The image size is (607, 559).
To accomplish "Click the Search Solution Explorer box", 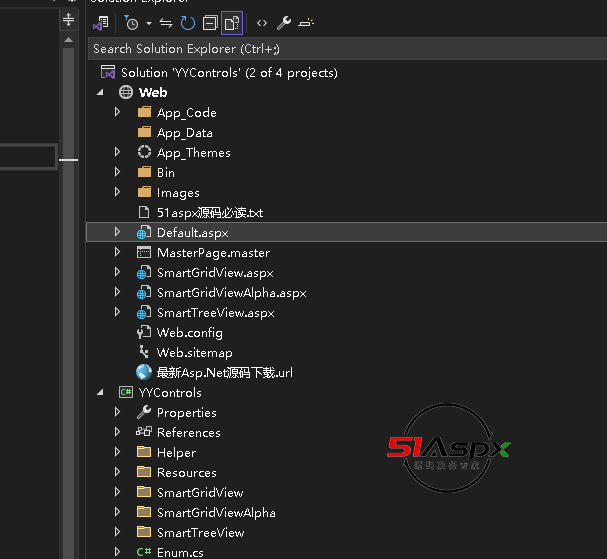I will pos(340,48).
